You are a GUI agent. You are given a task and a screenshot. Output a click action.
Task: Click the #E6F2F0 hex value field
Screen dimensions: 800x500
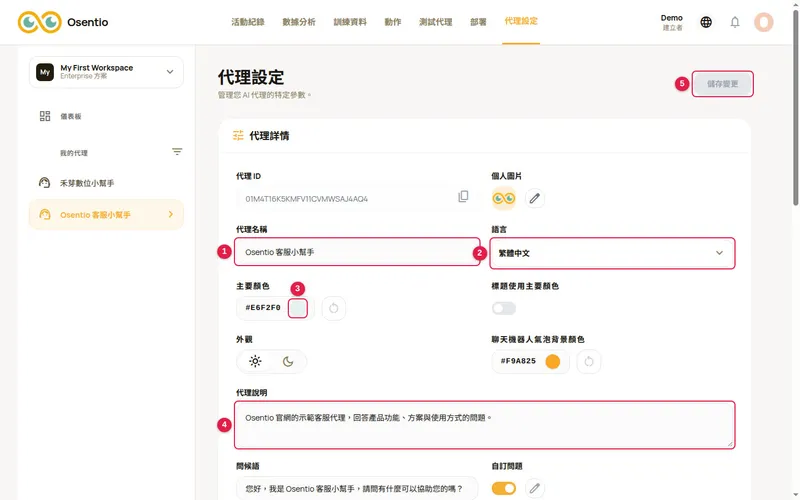click(x=263, y=308)
